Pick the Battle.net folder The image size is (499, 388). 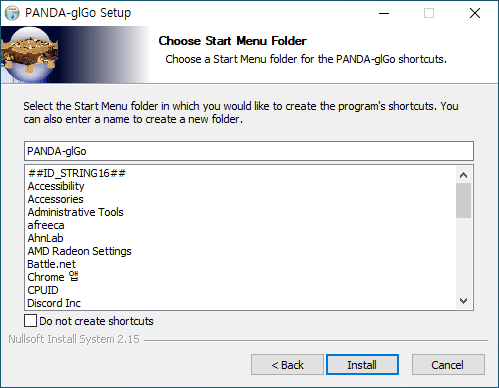[52, 264]
